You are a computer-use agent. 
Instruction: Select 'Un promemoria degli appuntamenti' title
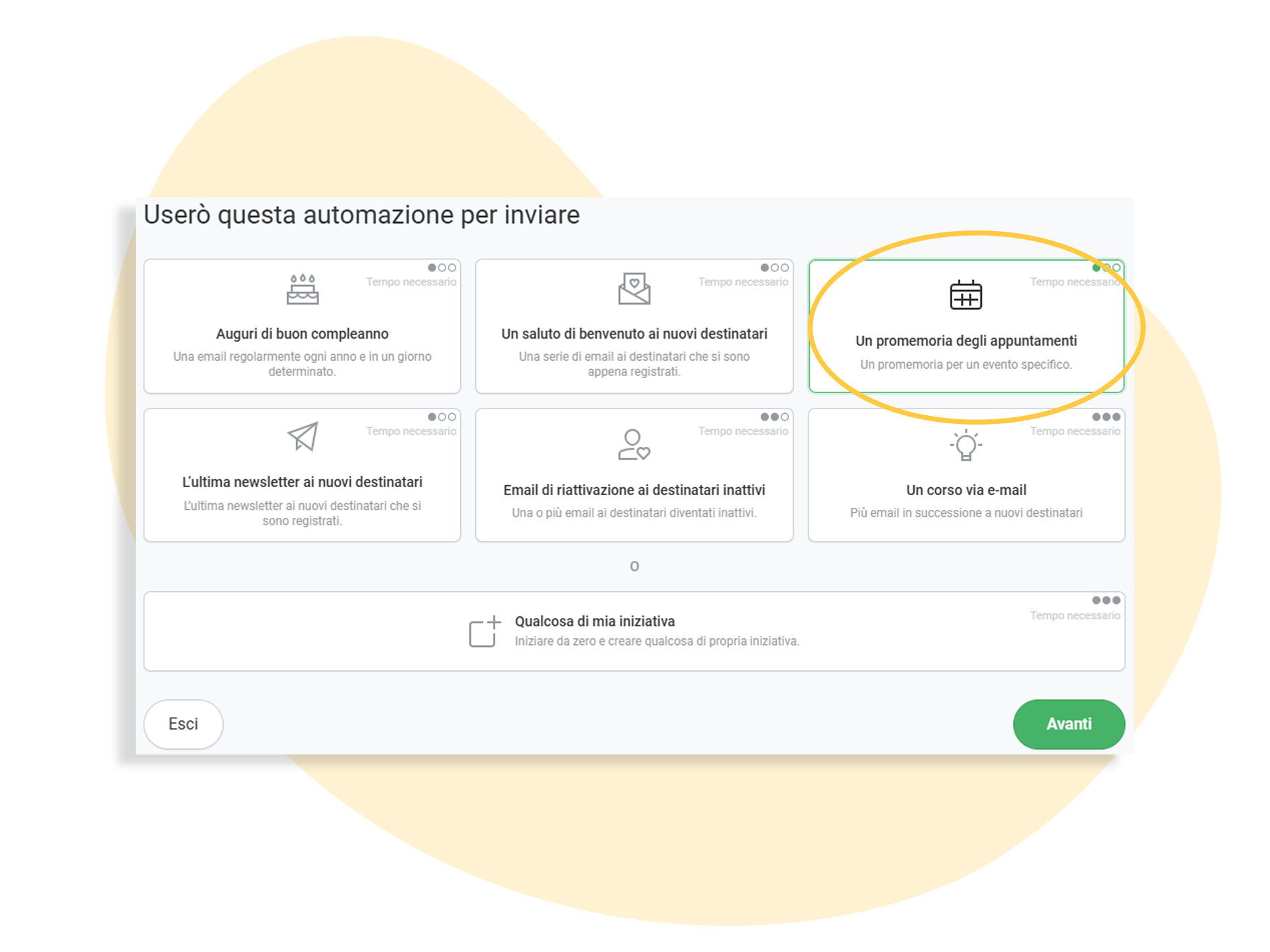point(966,341)
